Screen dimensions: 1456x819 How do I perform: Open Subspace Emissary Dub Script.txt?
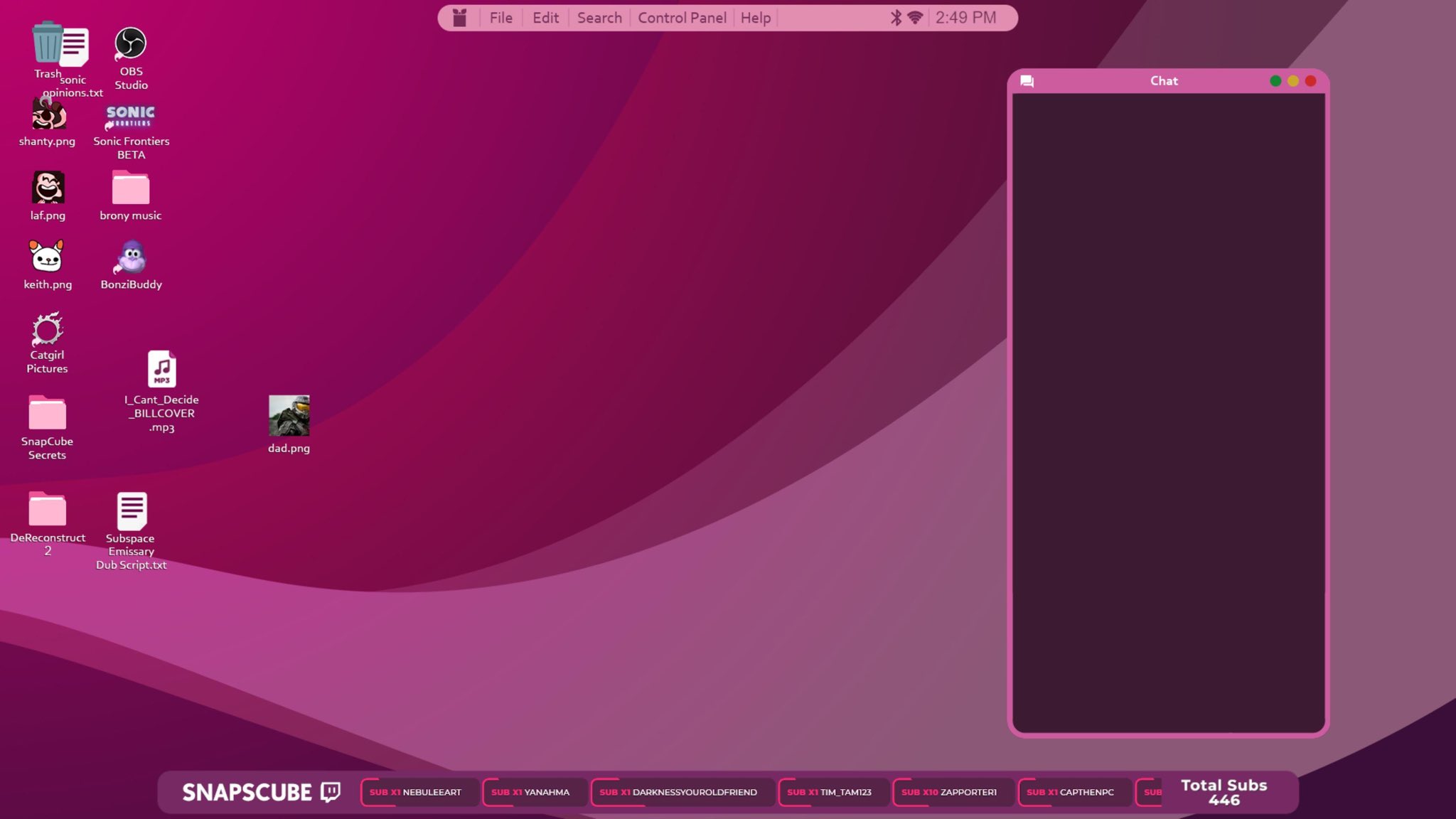tap(132, 511)
